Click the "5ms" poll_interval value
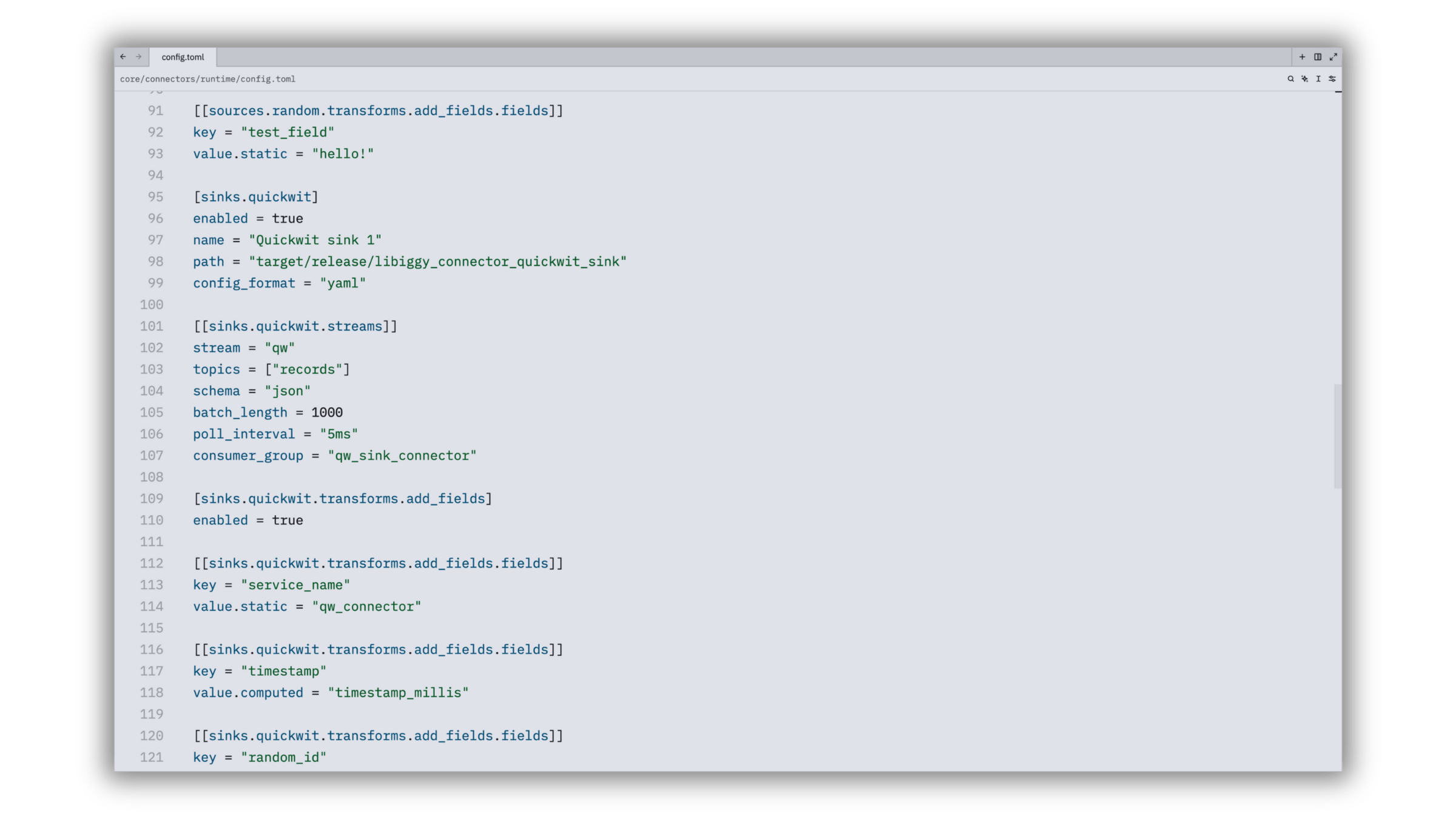This screenshot has width=1456, height=819. click(339, 434)
